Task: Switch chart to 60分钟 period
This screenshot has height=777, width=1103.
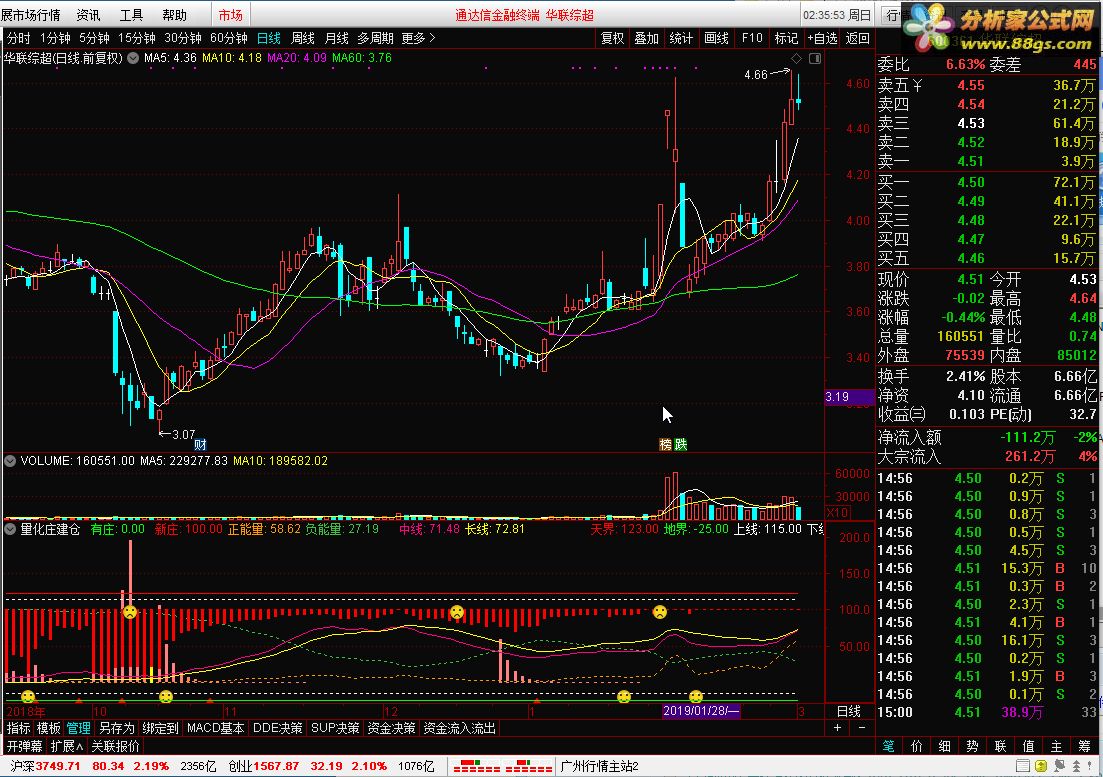Action: pos(229,38)
